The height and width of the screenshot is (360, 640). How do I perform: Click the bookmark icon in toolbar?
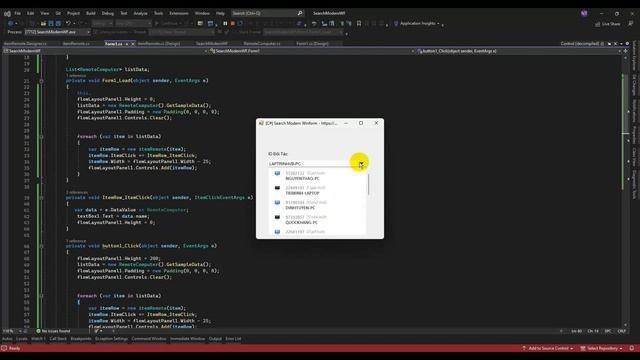coord(359,24)
